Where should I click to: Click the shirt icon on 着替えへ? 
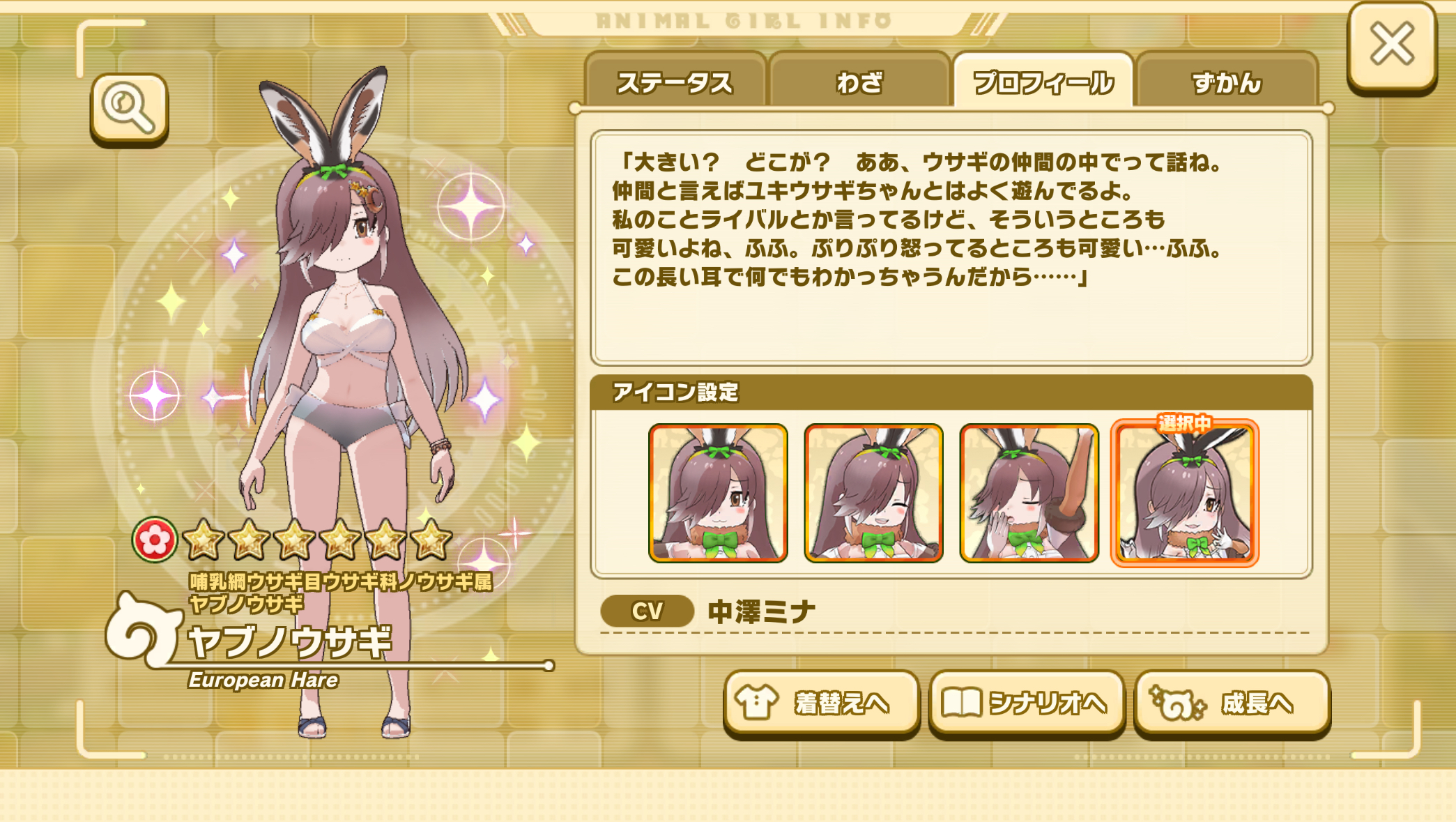tap(757, 702)
